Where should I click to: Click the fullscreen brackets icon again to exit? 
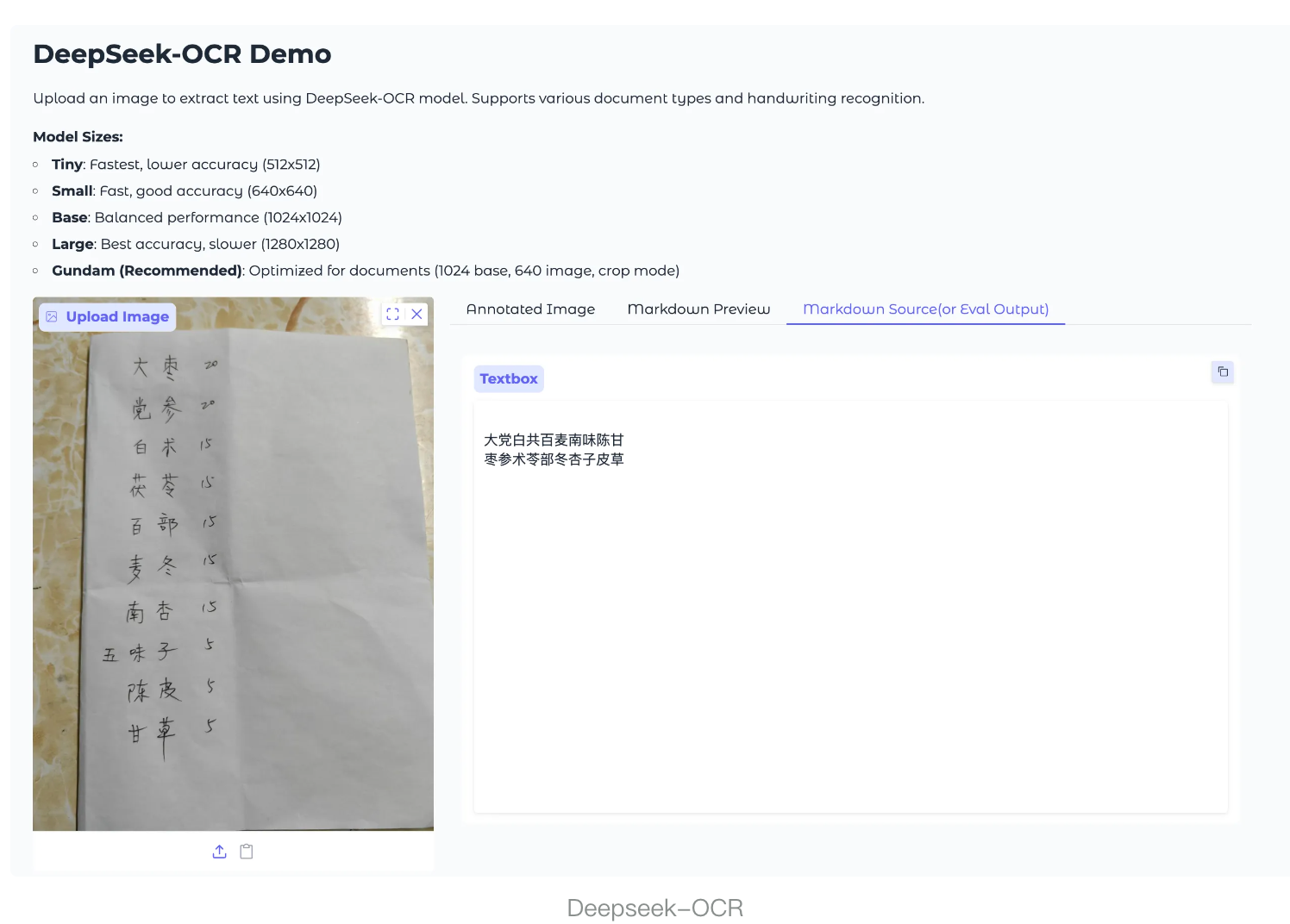[x=393, y=314]
